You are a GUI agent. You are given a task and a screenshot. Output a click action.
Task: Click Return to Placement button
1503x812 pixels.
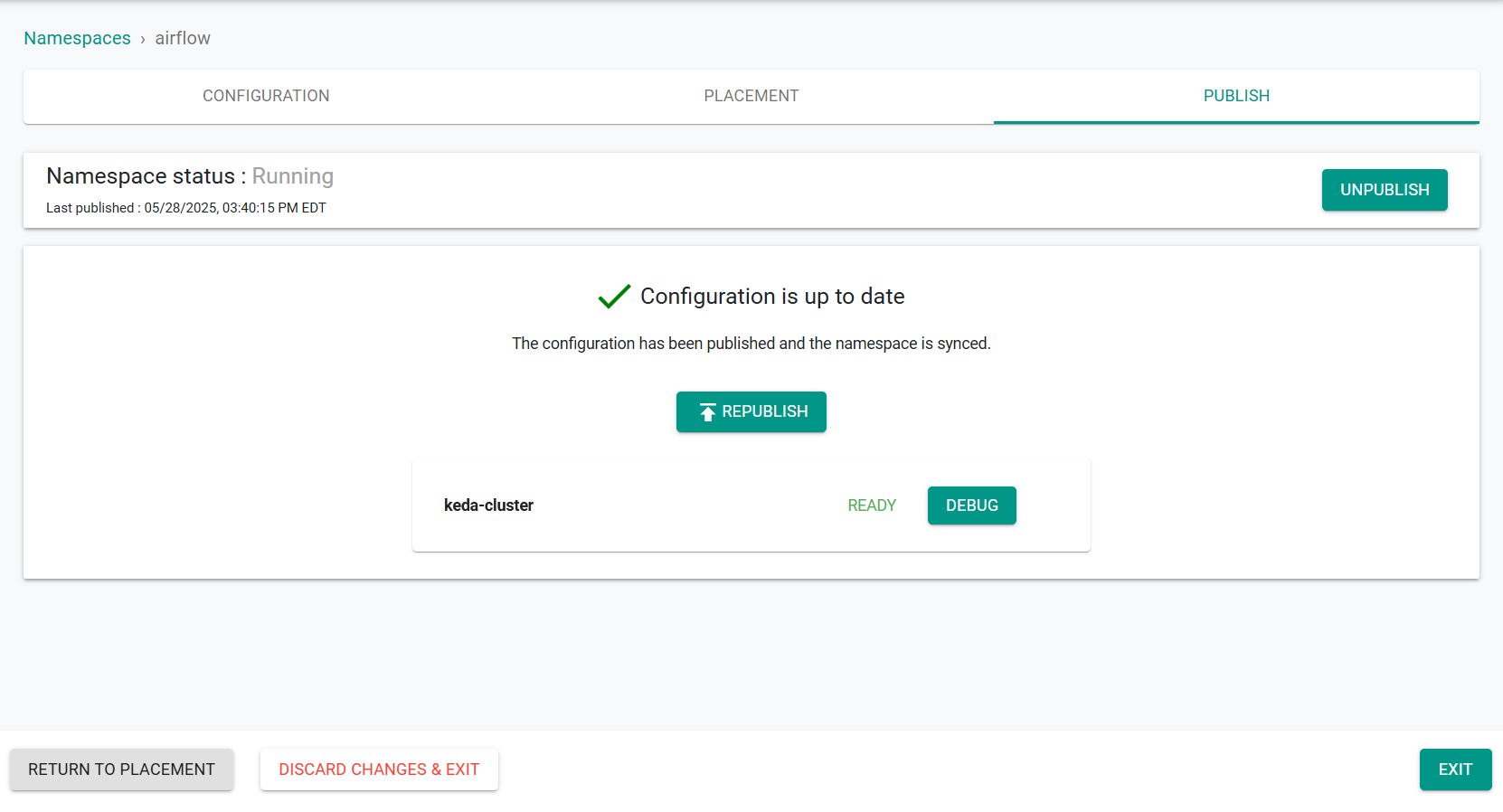pos(121,770)
